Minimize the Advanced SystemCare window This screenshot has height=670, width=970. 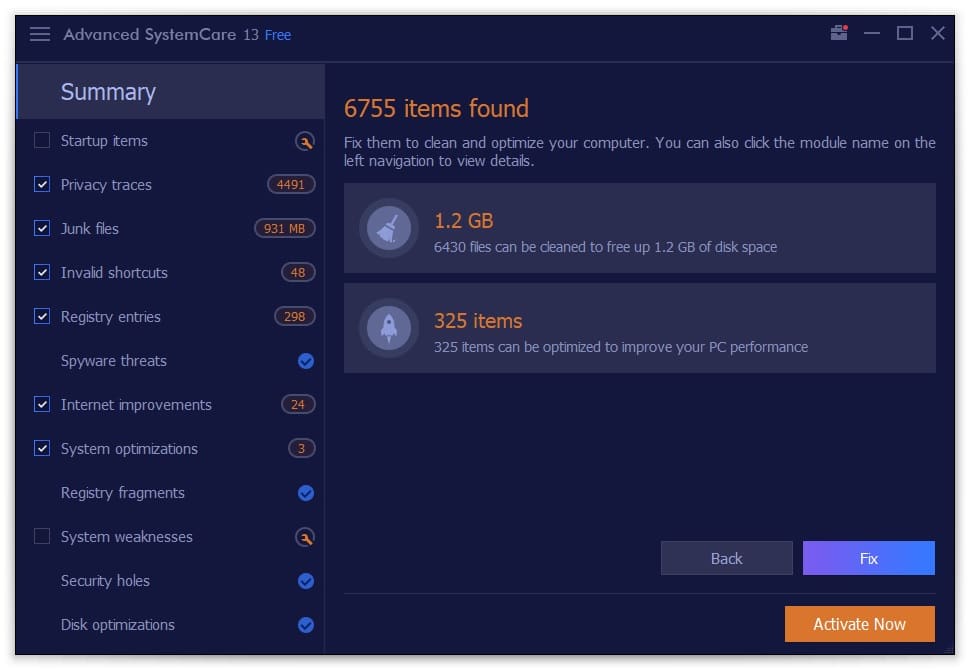pos(872,33)
